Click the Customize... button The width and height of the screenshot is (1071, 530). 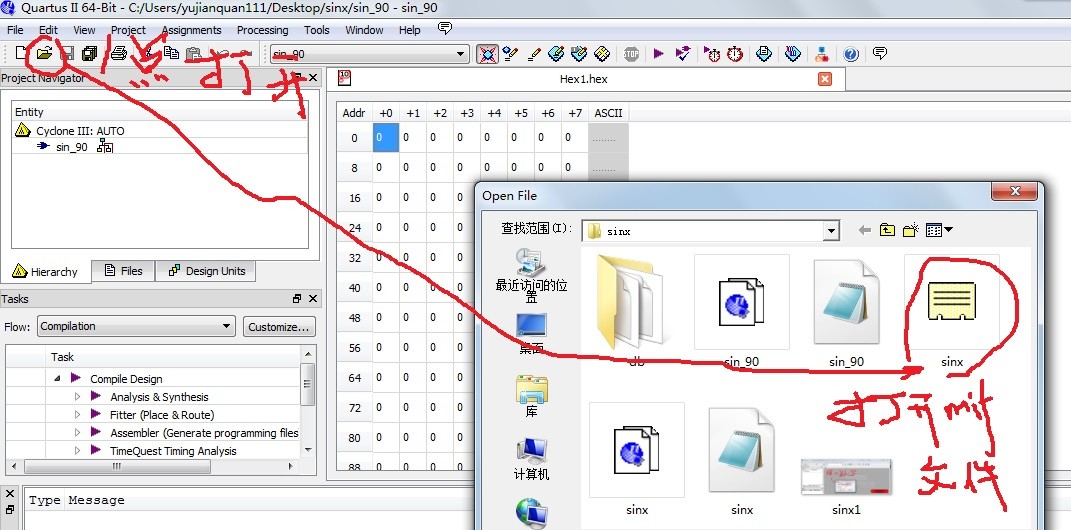(279, 326)
